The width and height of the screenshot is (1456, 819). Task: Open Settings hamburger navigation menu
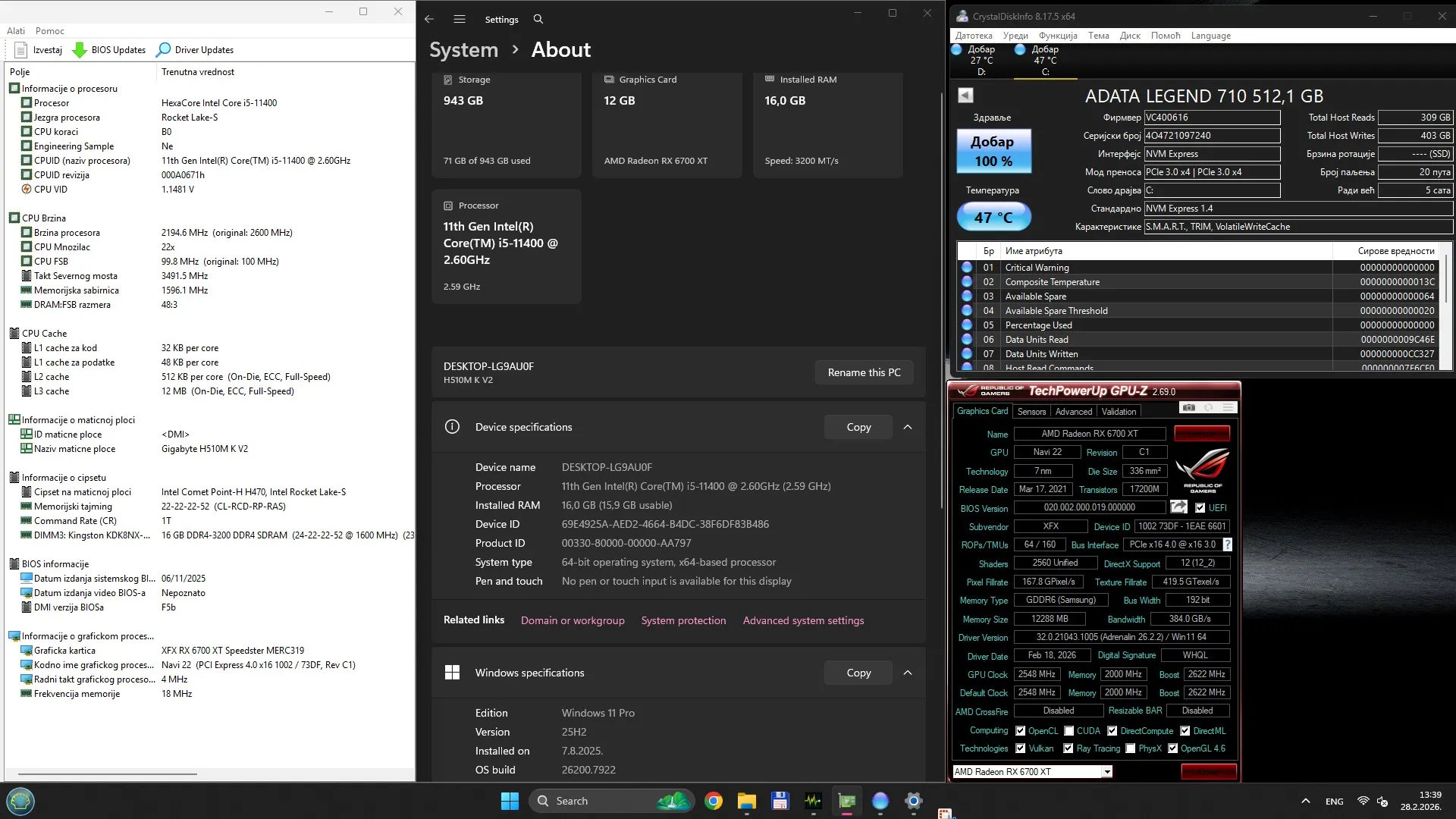460,19
